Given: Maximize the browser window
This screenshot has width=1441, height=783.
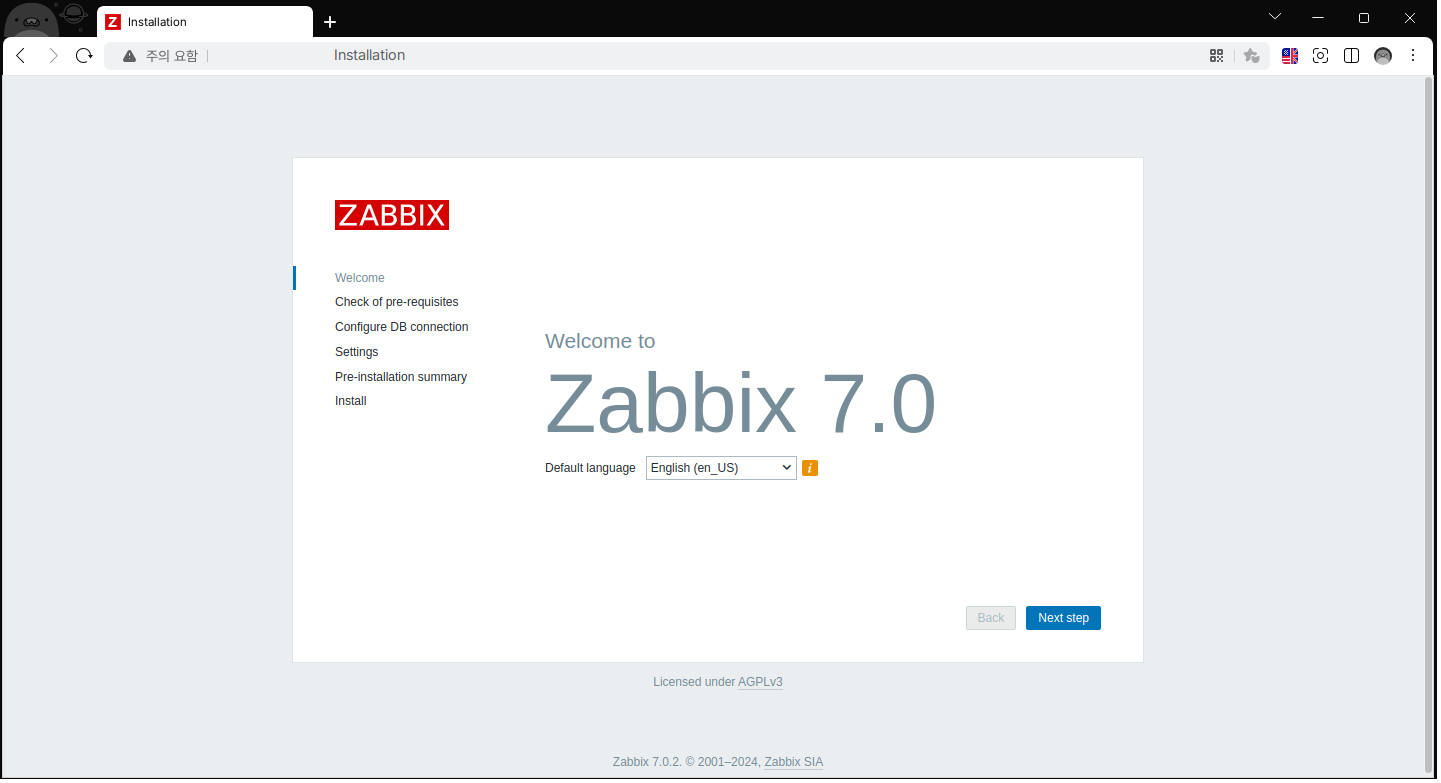Looking at the screenshot, I should 1364,18.
